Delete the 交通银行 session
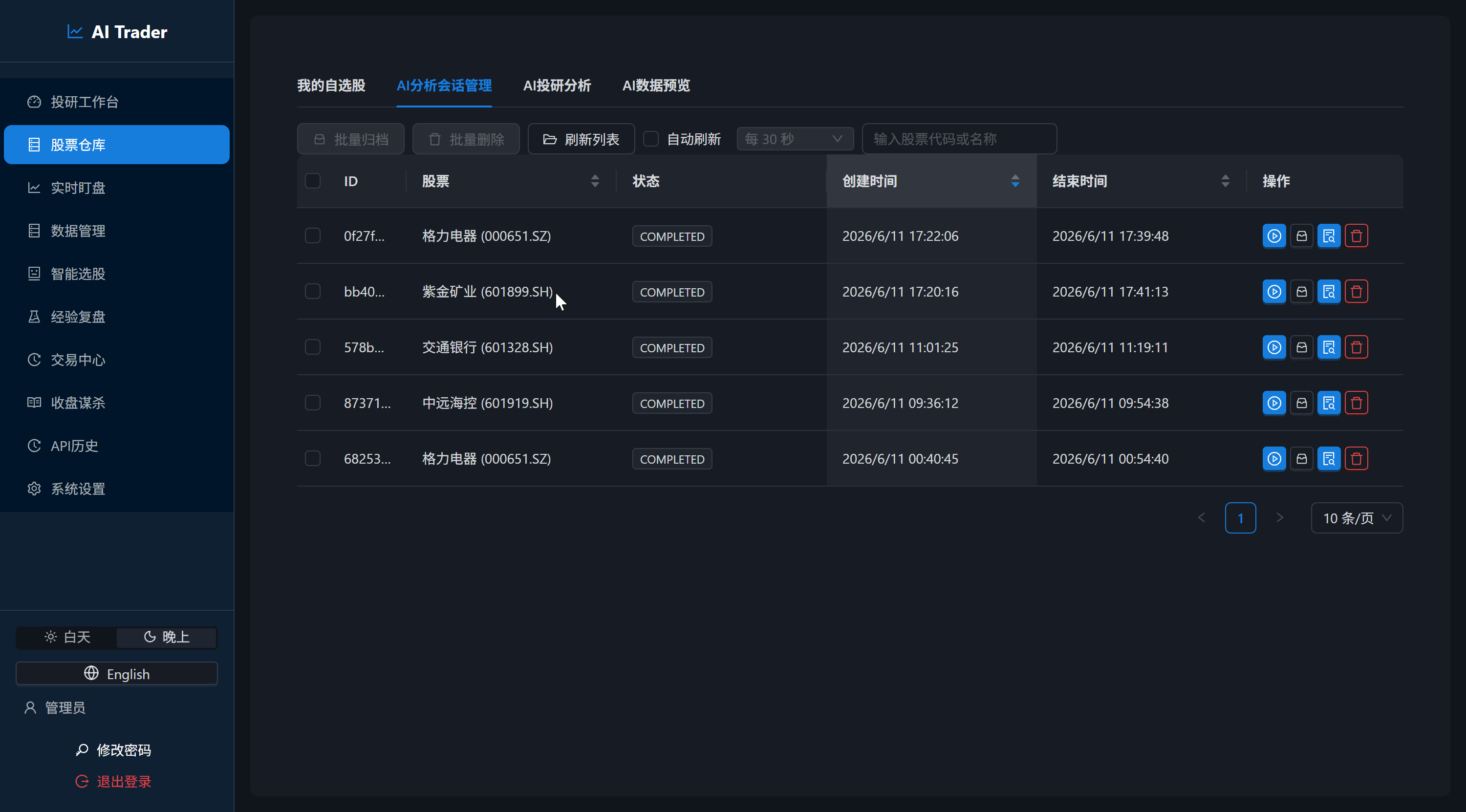This screenshot has height=812, width=1466. tap(1356, 347)
